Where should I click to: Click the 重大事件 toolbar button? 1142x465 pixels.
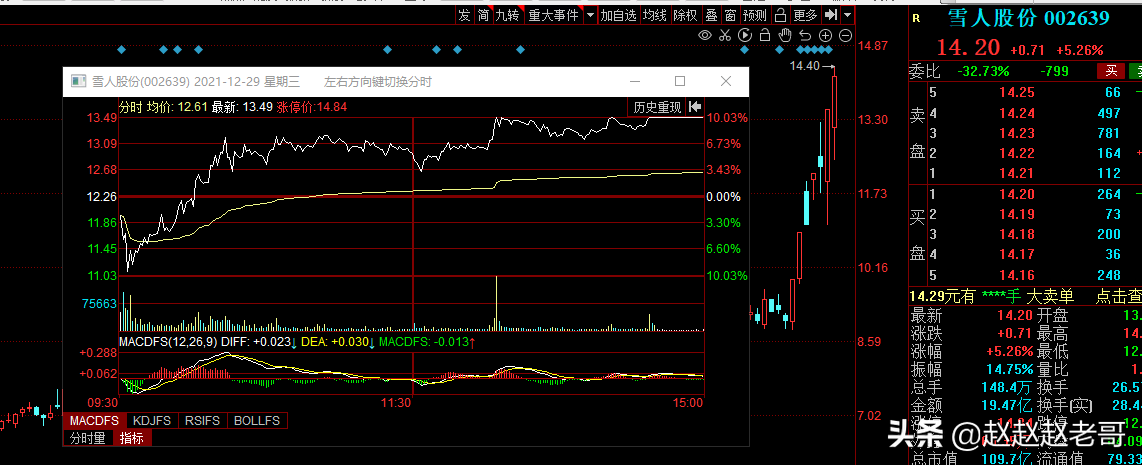(554, 15)
